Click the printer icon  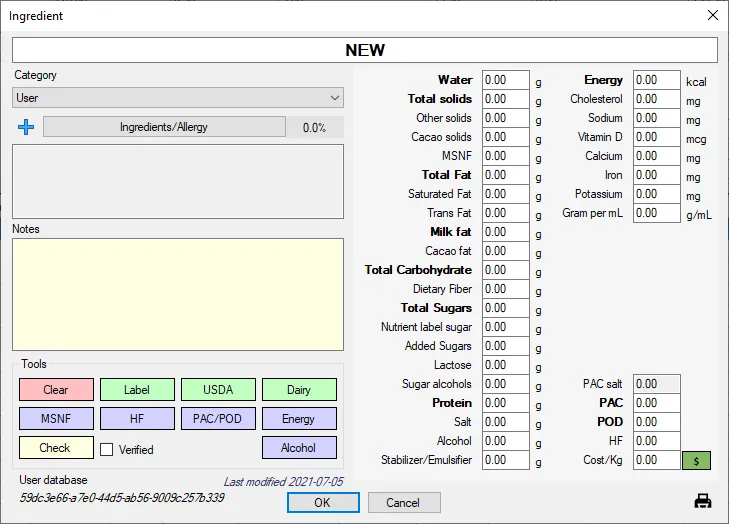[702, 501]
